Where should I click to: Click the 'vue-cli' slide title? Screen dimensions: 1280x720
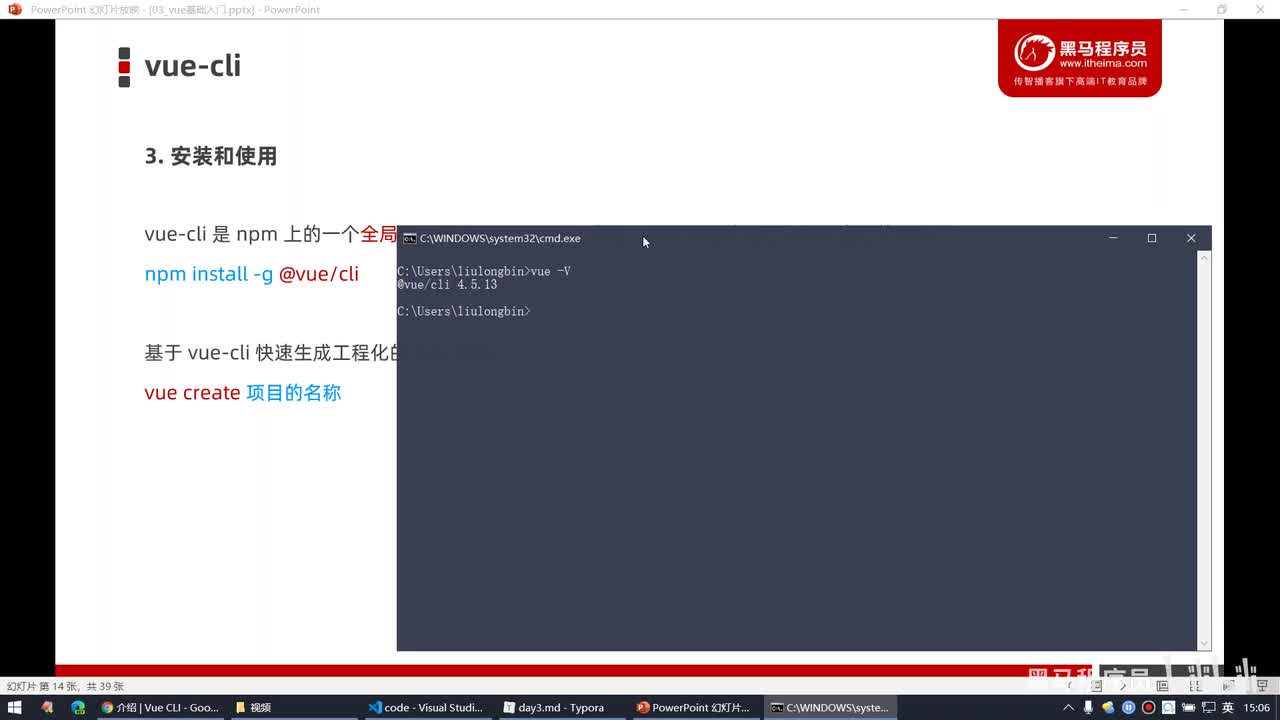192,66
